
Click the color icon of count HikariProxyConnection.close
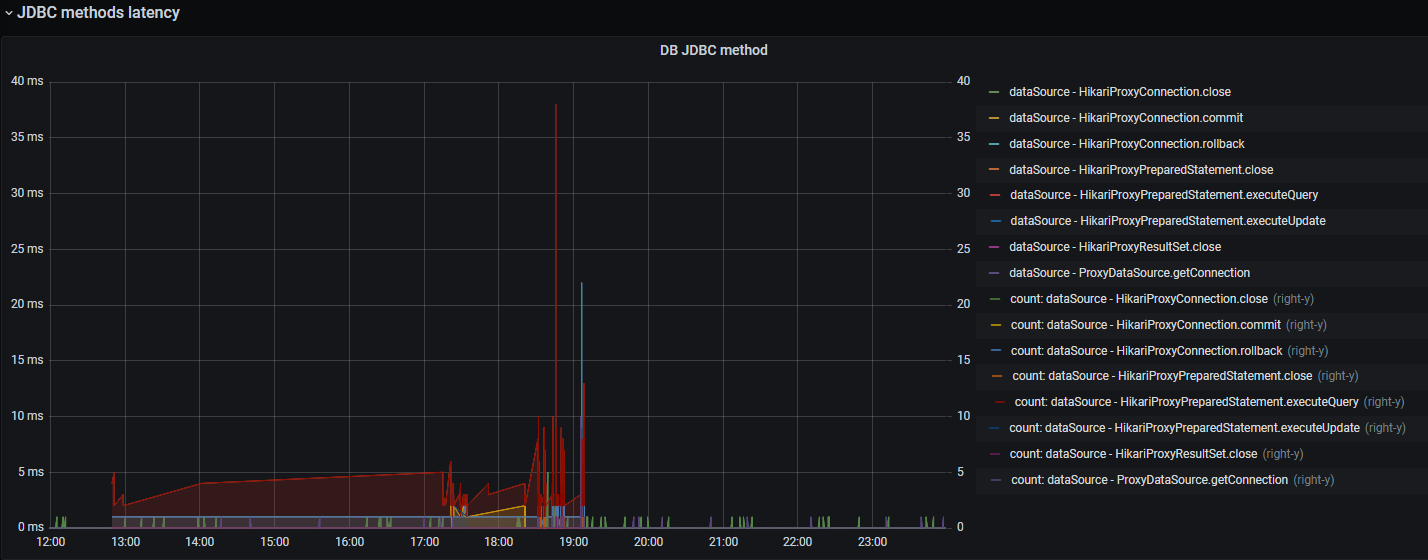tap(994, 299)
